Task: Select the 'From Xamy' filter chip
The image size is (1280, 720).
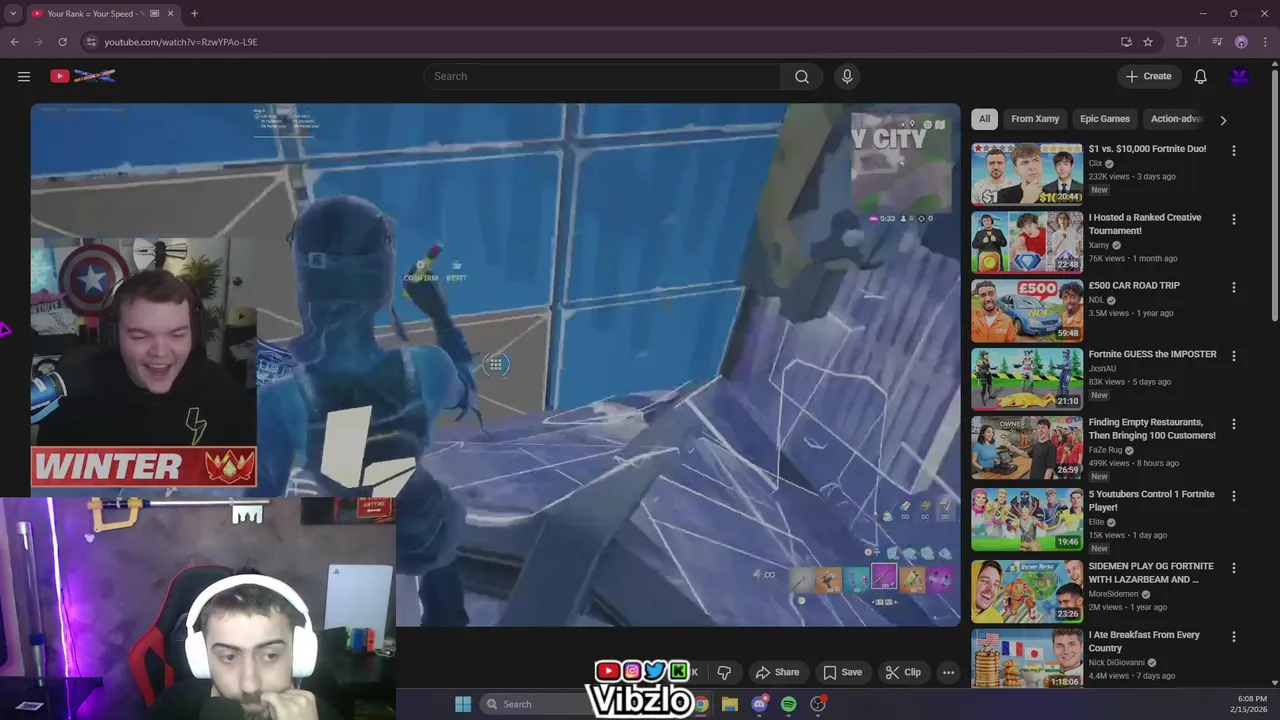Action: 1035,119
